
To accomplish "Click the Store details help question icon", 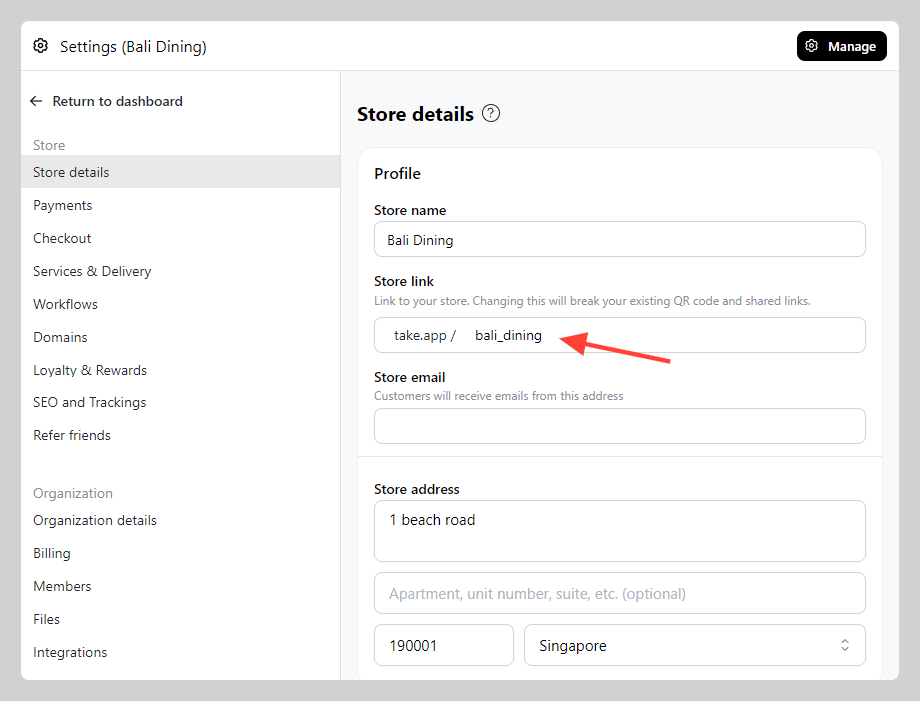I will (x=491, y=113).
